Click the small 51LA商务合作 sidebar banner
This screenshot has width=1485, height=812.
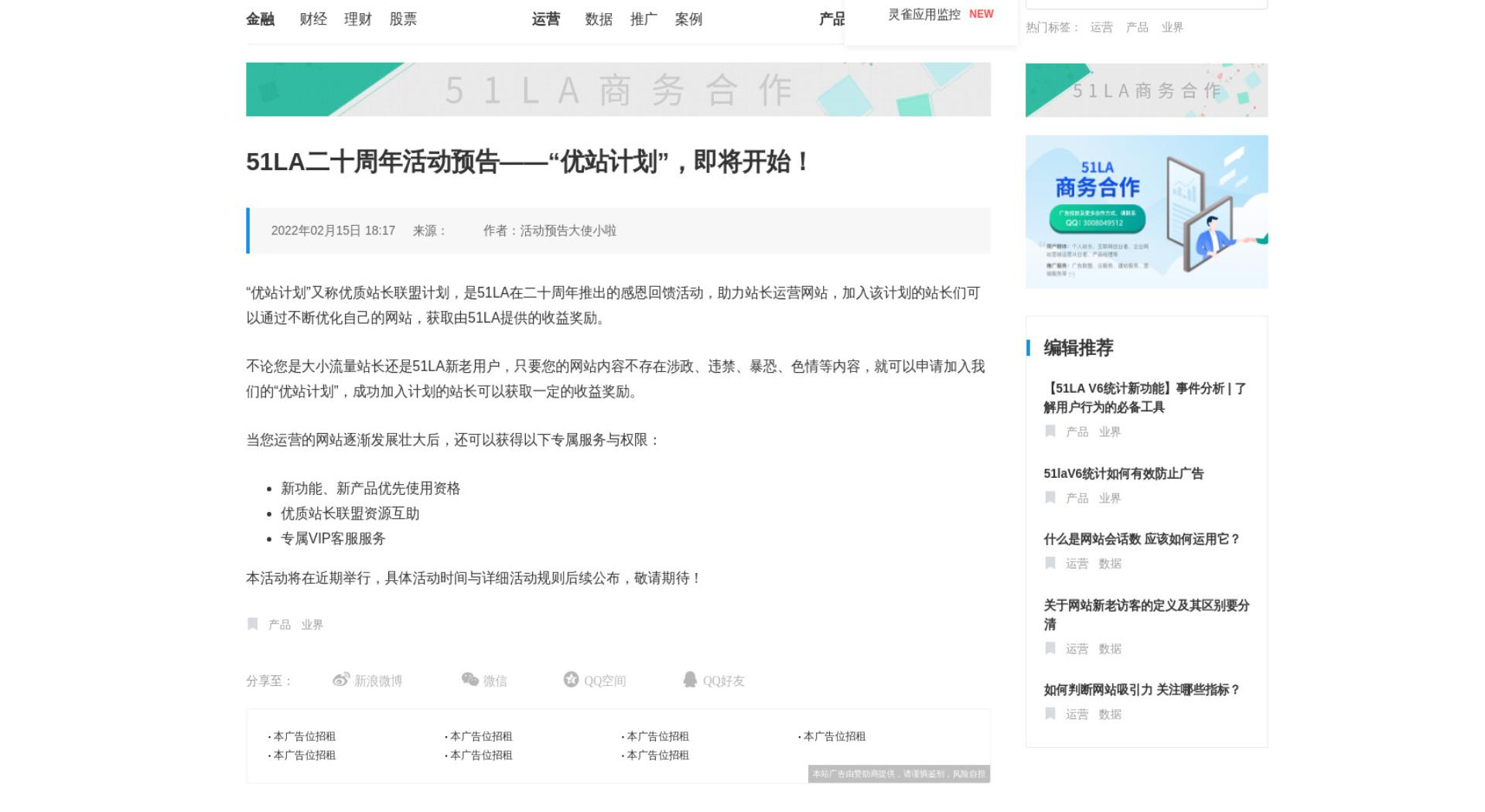click(1146, 90)
